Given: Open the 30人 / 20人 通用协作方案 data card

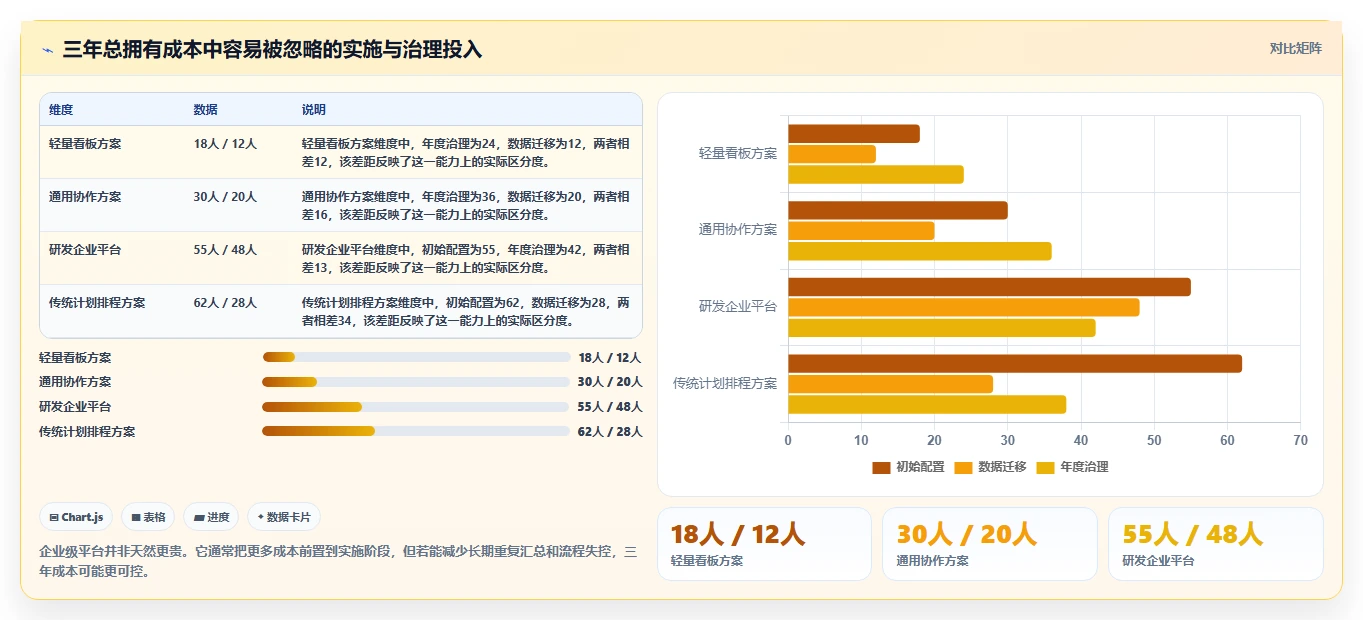Looking at the screenshot, I should point(990,544).
